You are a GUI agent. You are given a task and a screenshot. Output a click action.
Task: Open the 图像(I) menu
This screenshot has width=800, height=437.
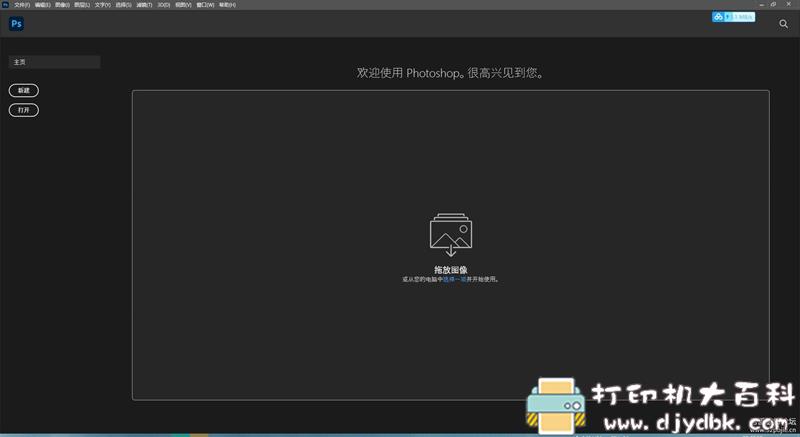click(62, 5)
